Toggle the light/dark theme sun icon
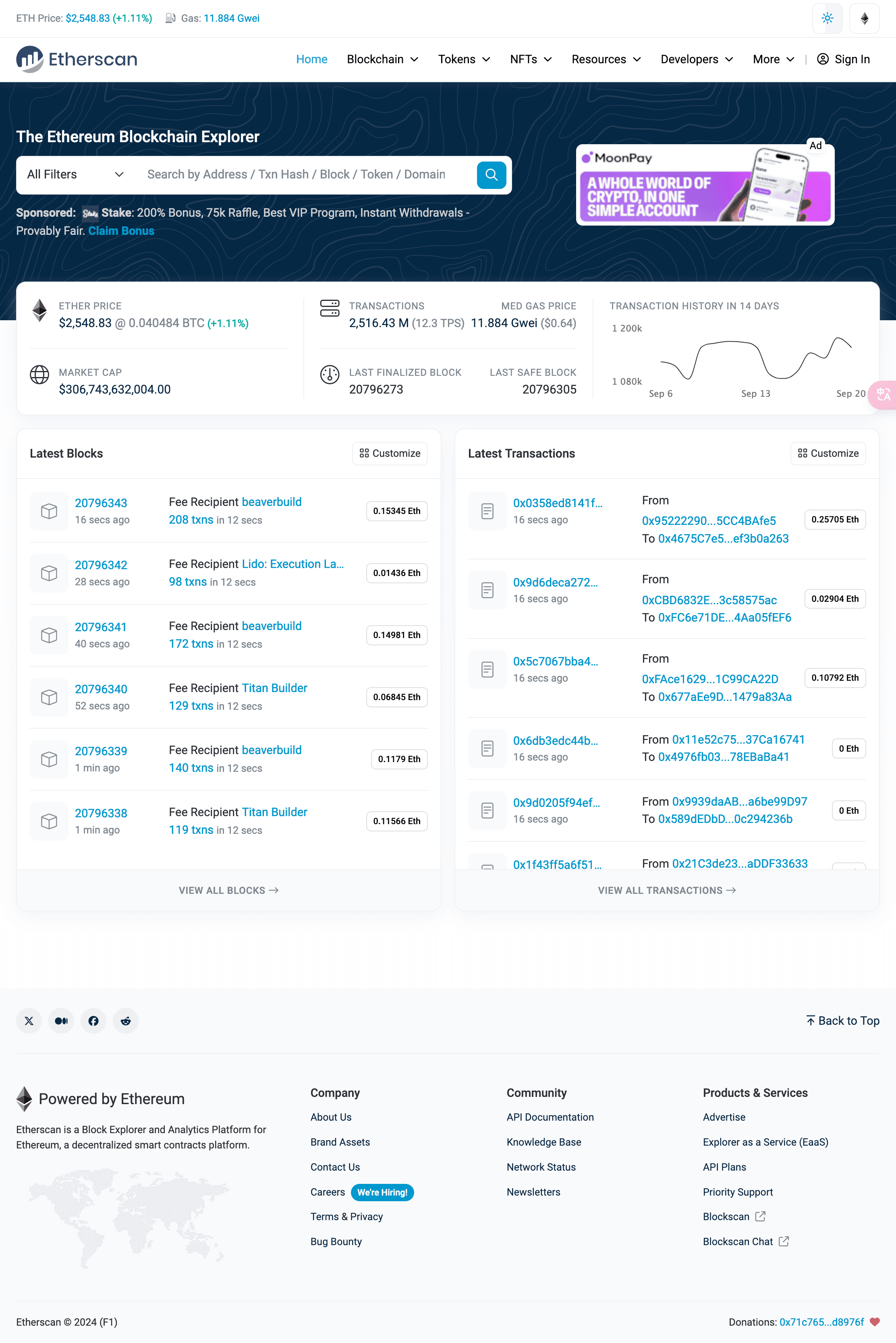The image size is (896, 1343). click(827, 18)
